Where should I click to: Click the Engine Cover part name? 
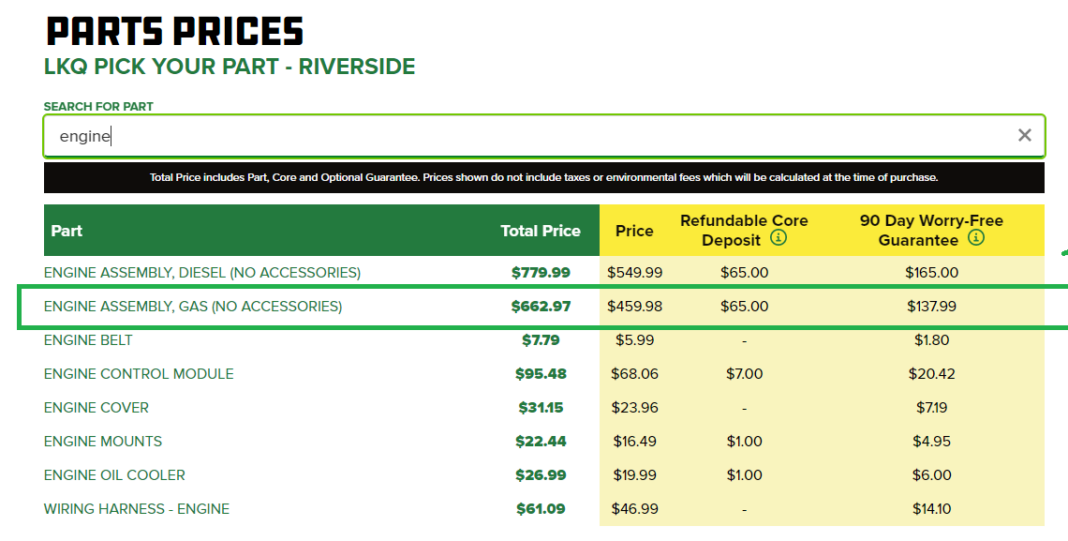(96, 408)
